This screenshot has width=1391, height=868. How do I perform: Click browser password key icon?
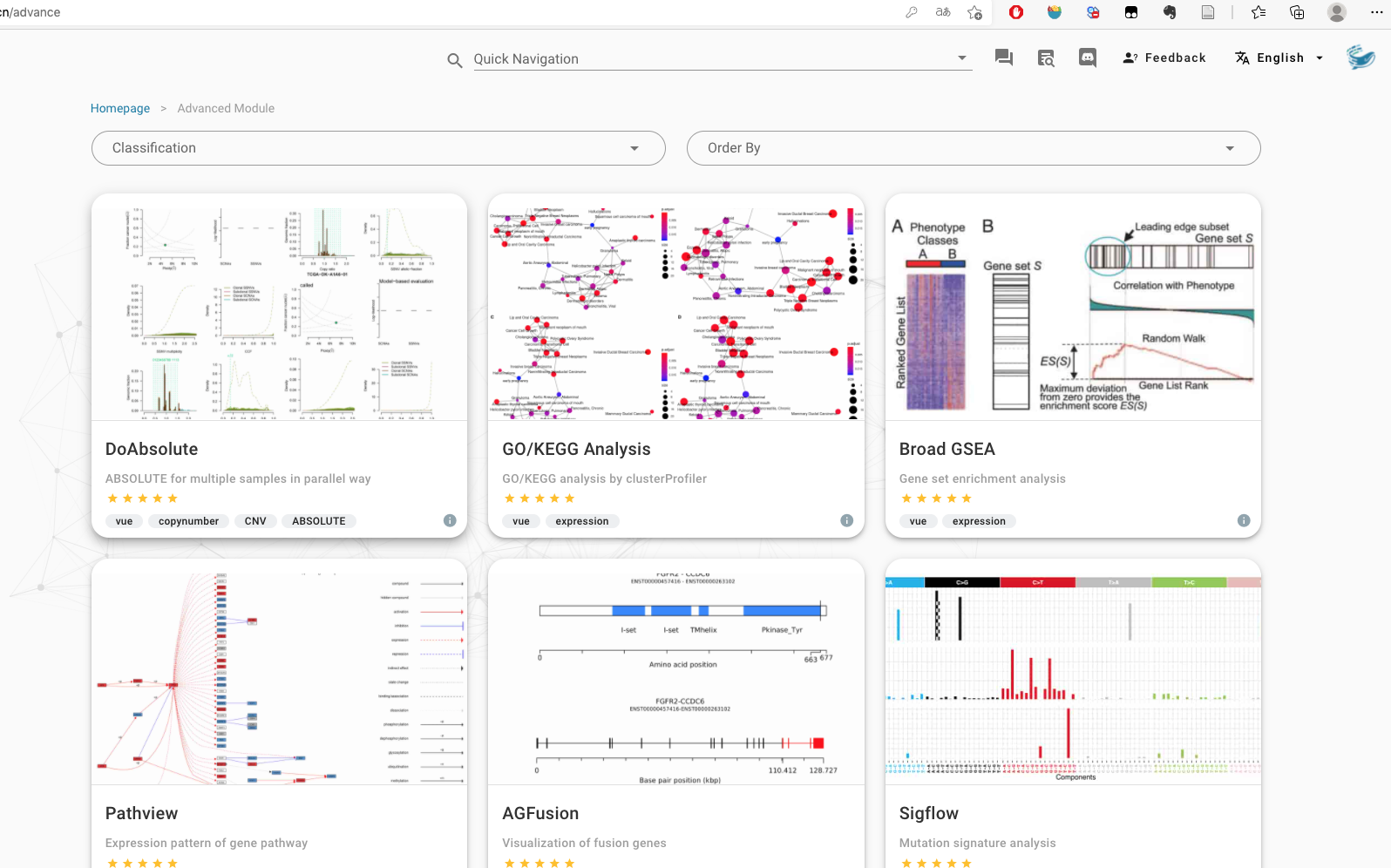pyautogui.click(x=912, y=12)
